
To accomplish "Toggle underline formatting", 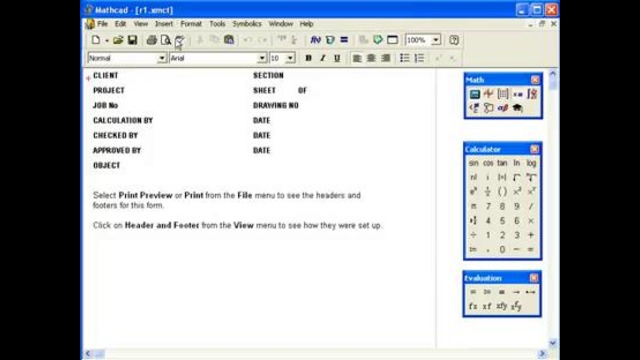I will pyautogui.click(x=337, y=58).
